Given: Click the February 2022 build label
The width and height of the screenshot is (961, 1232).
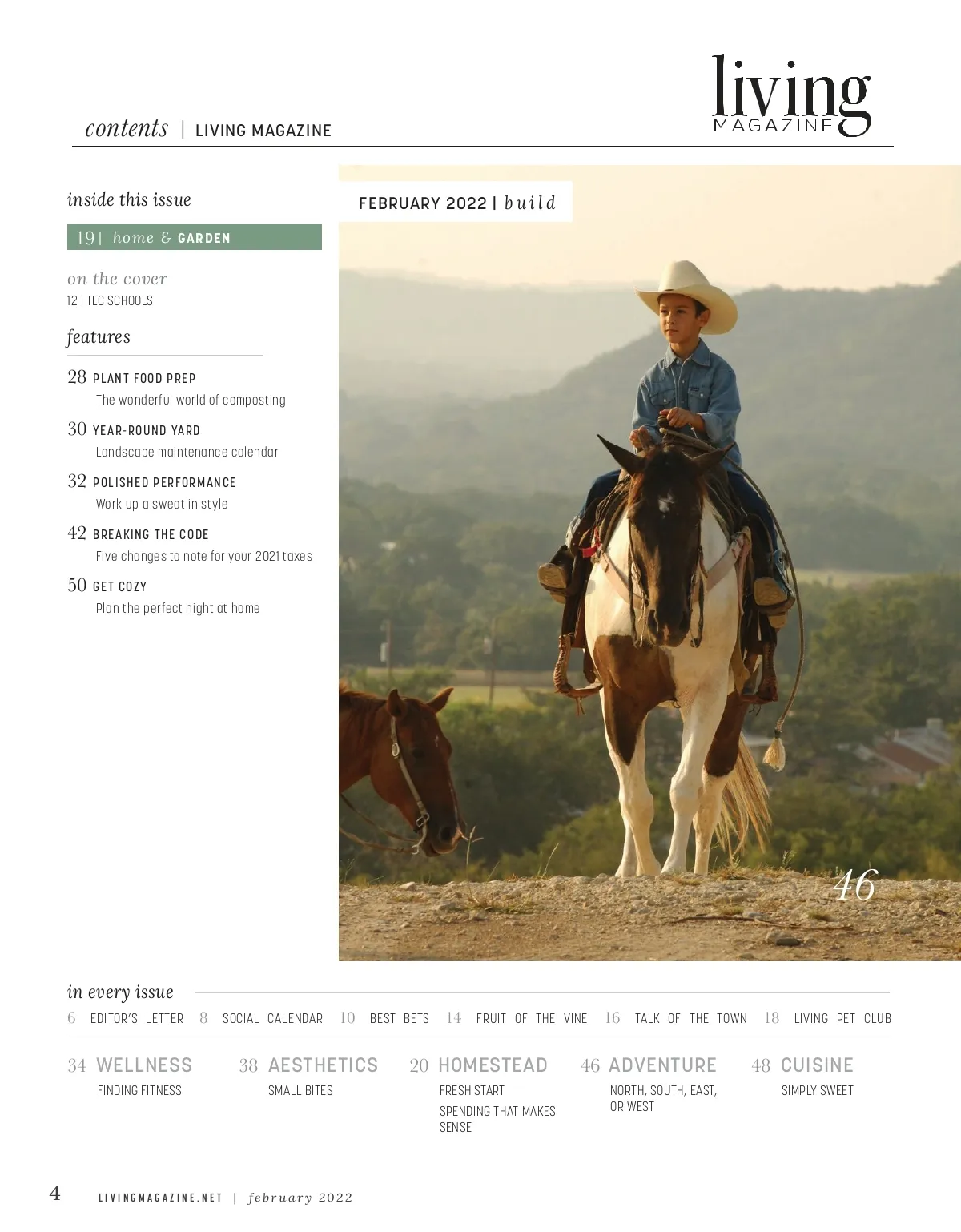Looking at the screenshot, I should pyautogui.click(x=456, y=203).
